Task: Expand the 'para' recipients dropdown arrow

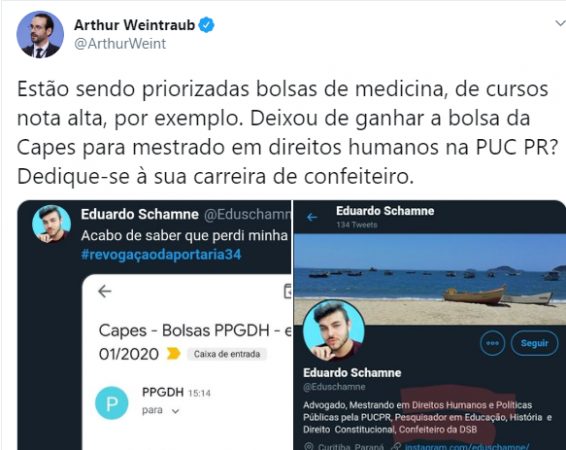Action: tap(175, 411)
